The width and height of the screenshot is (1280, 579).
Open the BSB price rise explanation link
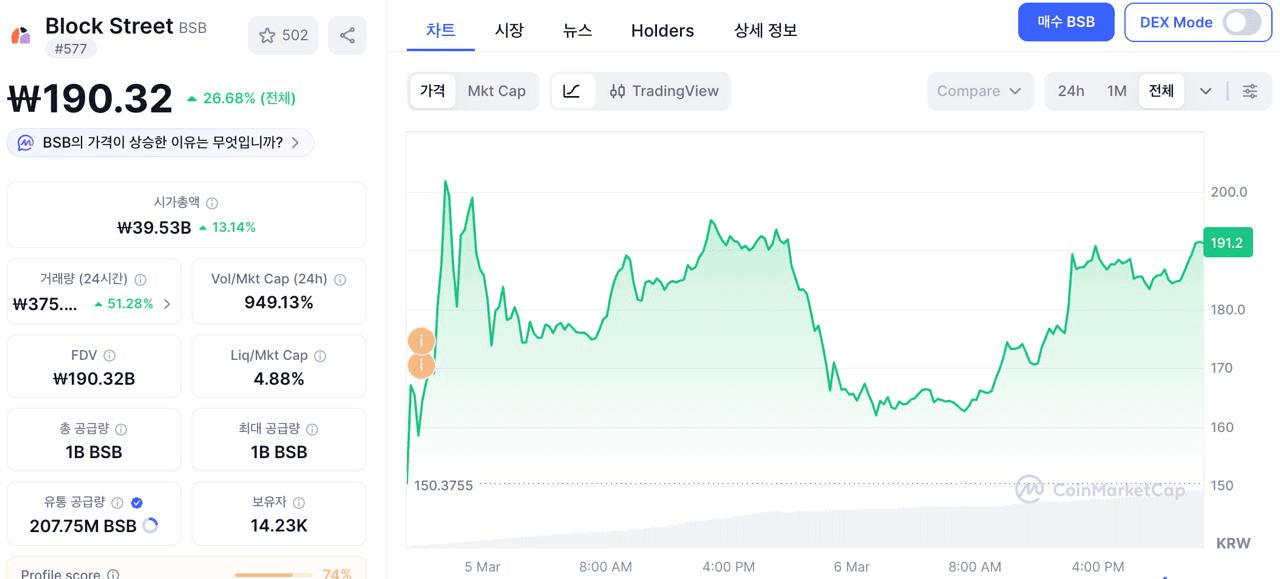click(x=161, y=143)
